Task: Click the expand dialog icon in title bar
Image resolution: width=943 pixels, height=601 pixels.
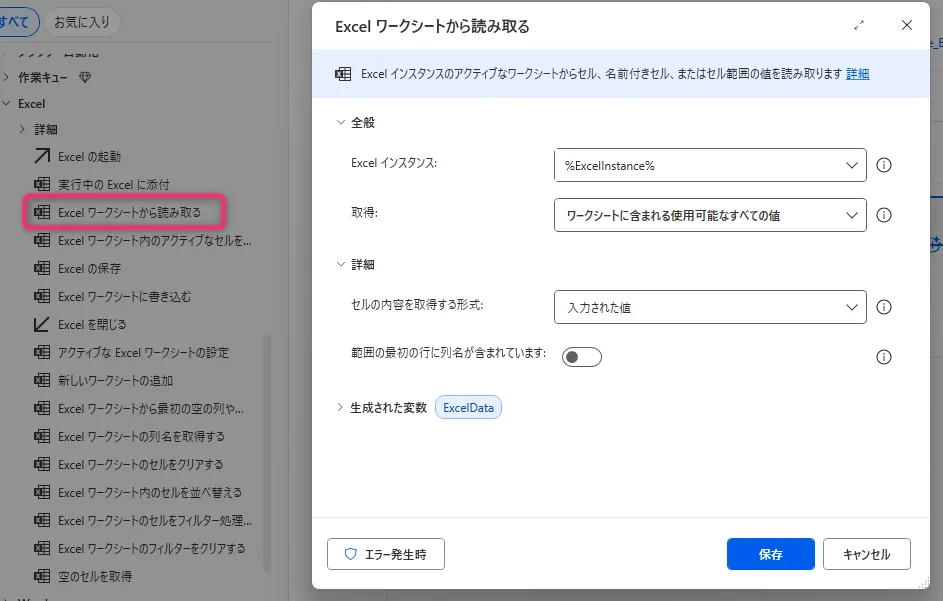Action: point(858,26)
